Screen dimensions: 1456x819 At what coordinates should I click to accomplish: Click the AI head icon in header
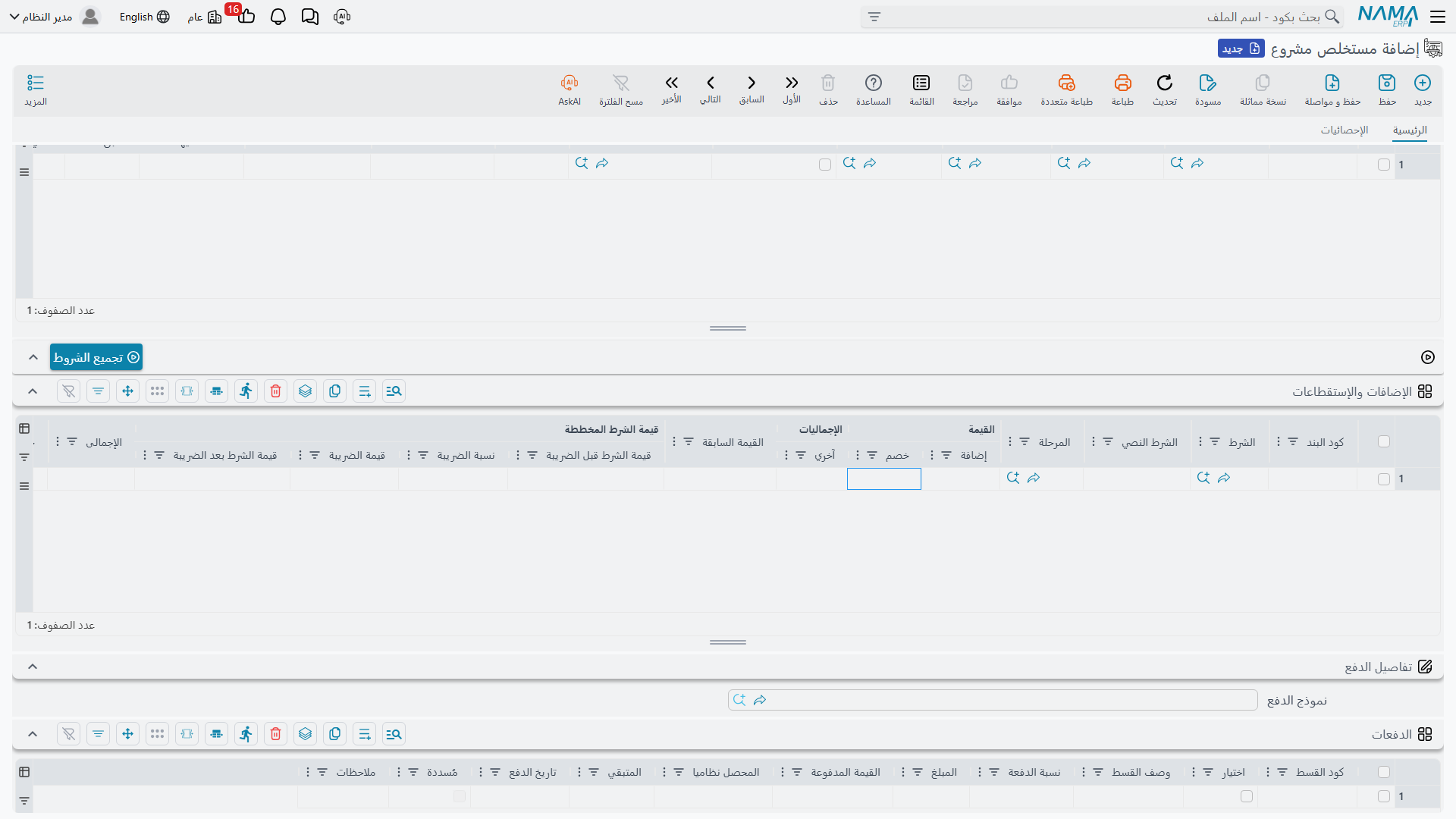(342, 17)
